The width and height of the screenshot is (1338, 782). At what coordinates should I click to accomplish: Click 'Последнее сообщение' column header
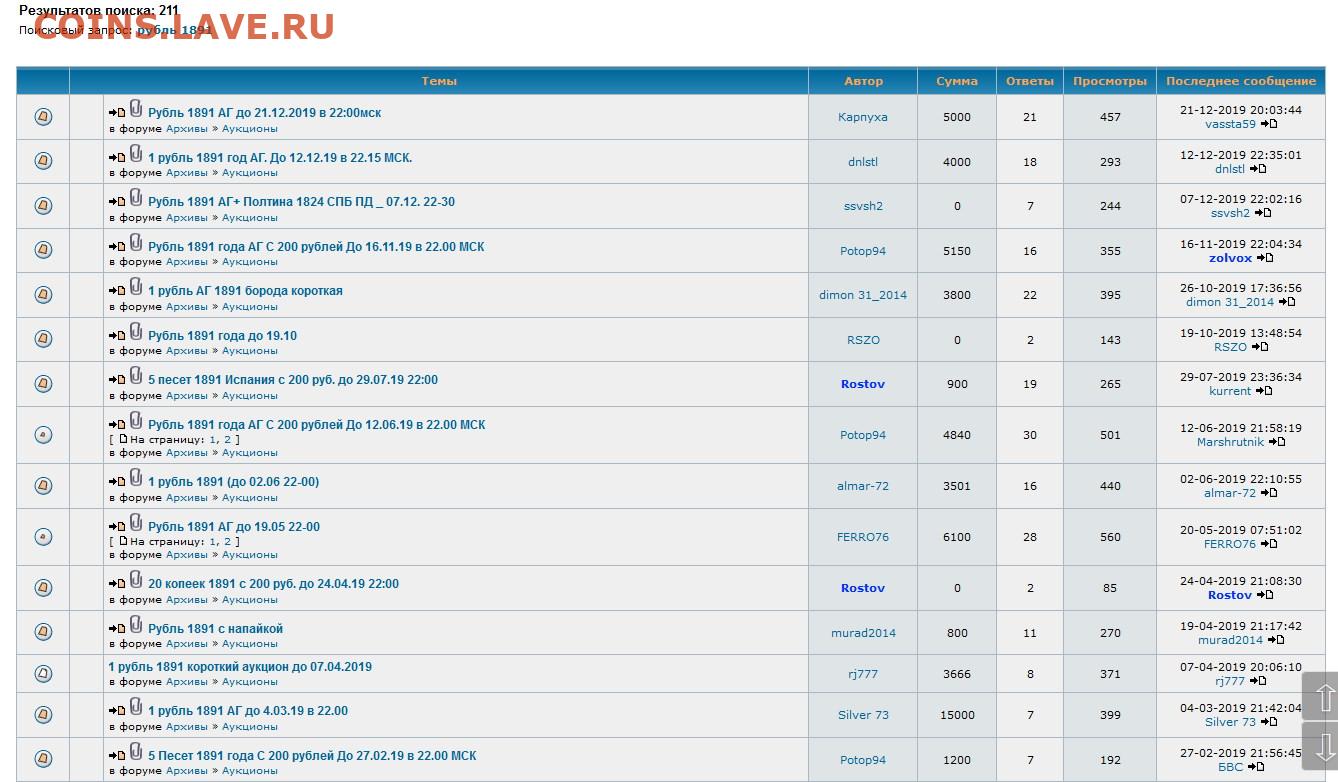[x=1240, y=81]
